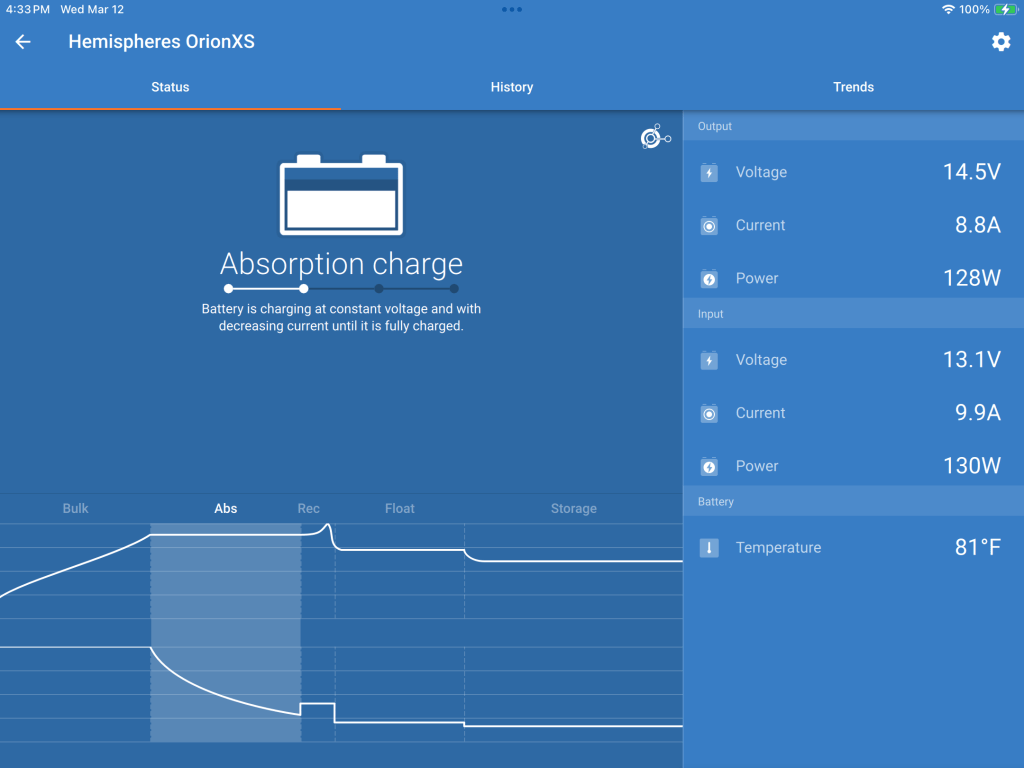Tap the battery Temperature thermometer icon
Image resolution: width=1024 pixels, height=768 pixels.
click(x=709, y=548)
